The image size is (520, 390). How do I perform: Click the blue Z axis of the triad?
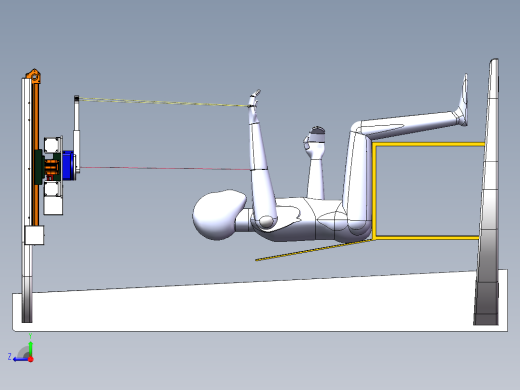[21, 360]
